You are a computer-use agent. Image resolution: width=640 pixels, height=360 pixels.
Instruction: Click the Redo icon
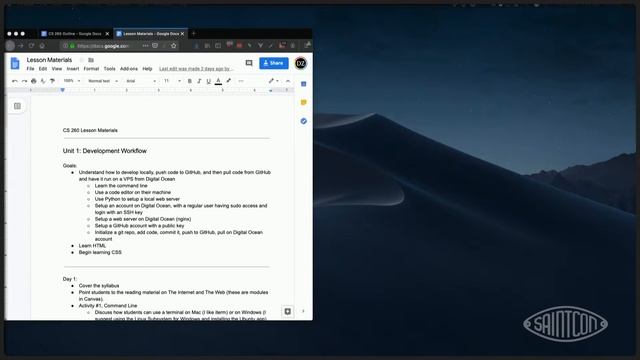coord(24,81)
